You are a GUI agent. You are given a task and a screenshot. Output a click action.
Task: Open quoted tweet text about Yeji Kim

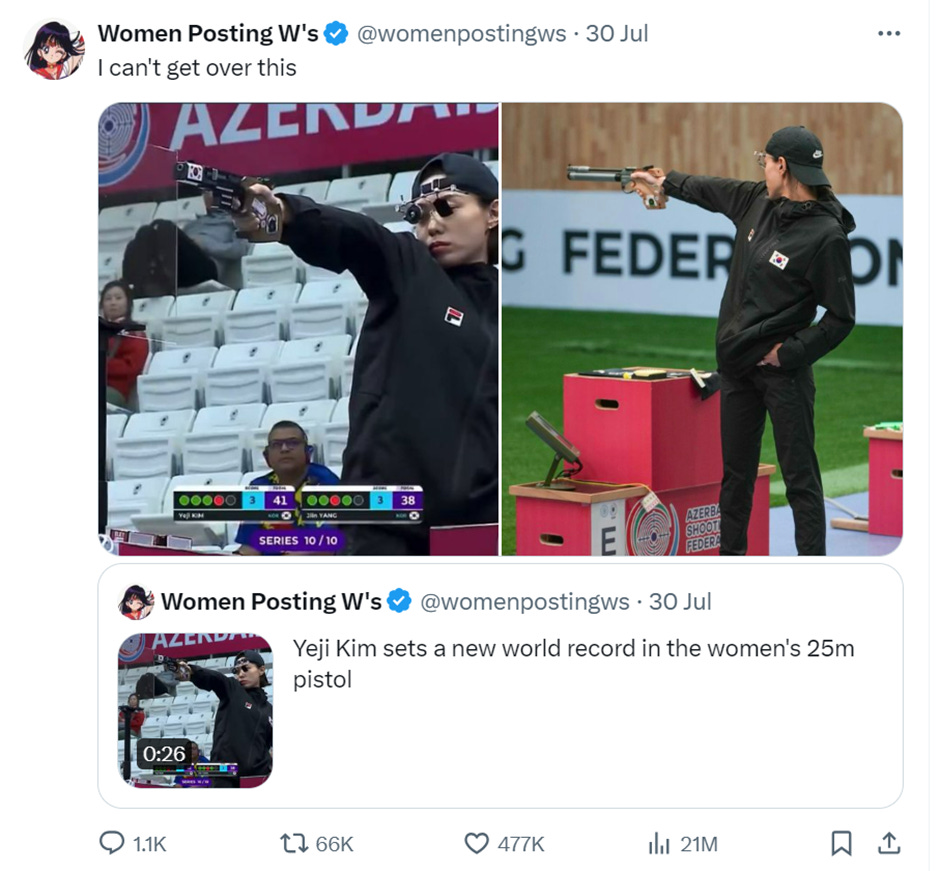tap(573, 664)
